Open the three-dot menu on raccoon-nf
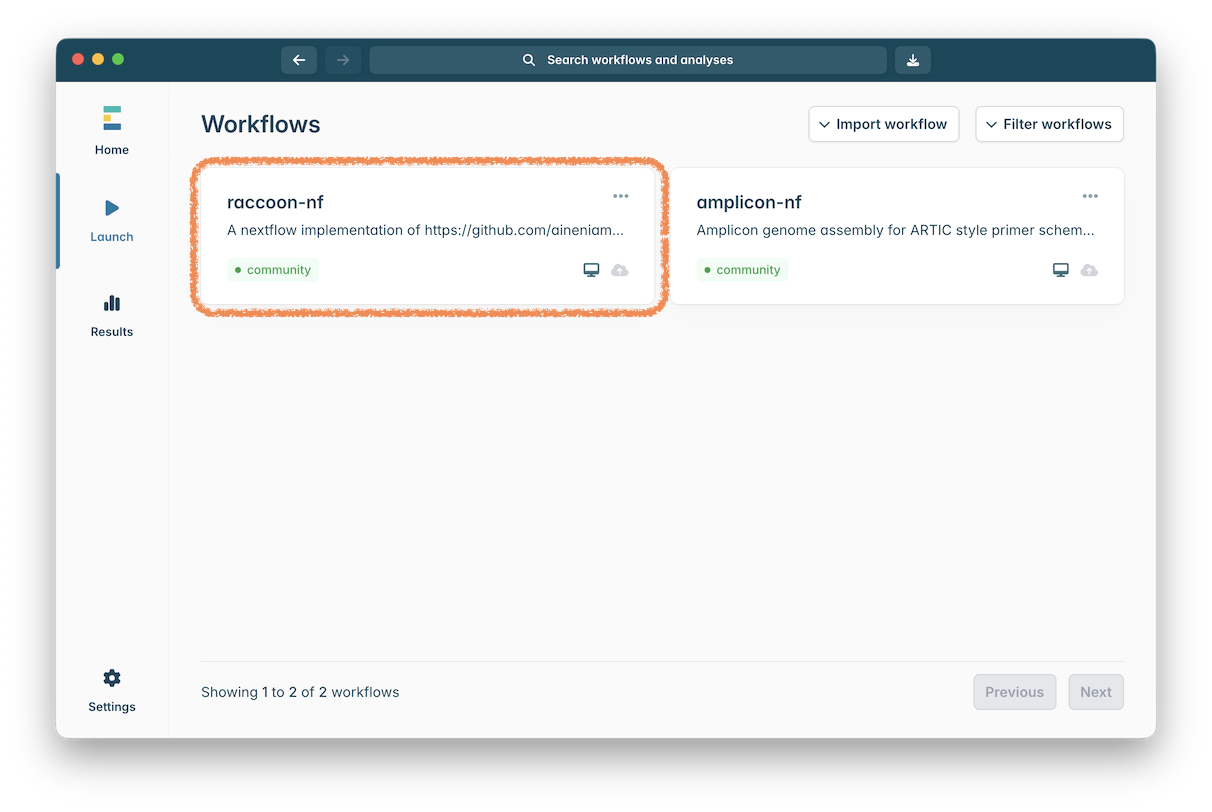 (x=620, y=196)
